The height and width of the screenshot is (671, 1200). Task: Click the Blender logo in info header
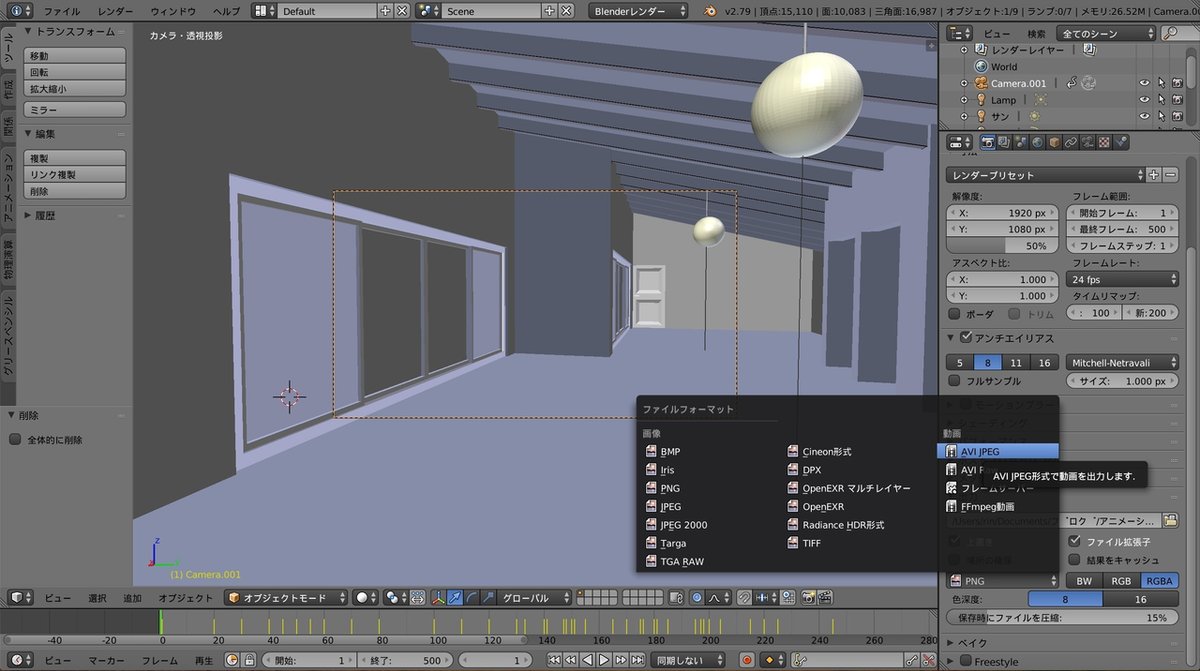click(x=708, y=11)
